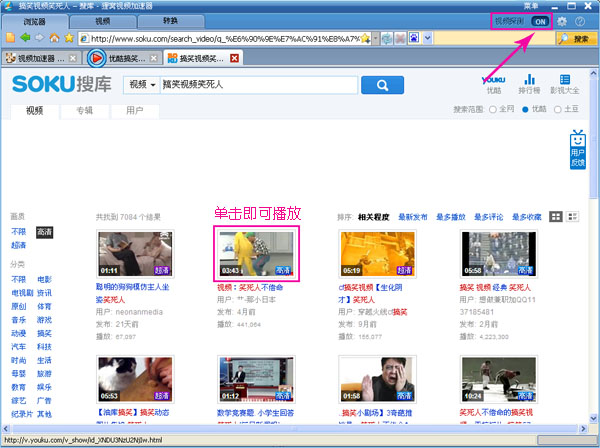Open the 视频 search type dropdown
The width and height of the screenshot is (600, 448).
142,85
